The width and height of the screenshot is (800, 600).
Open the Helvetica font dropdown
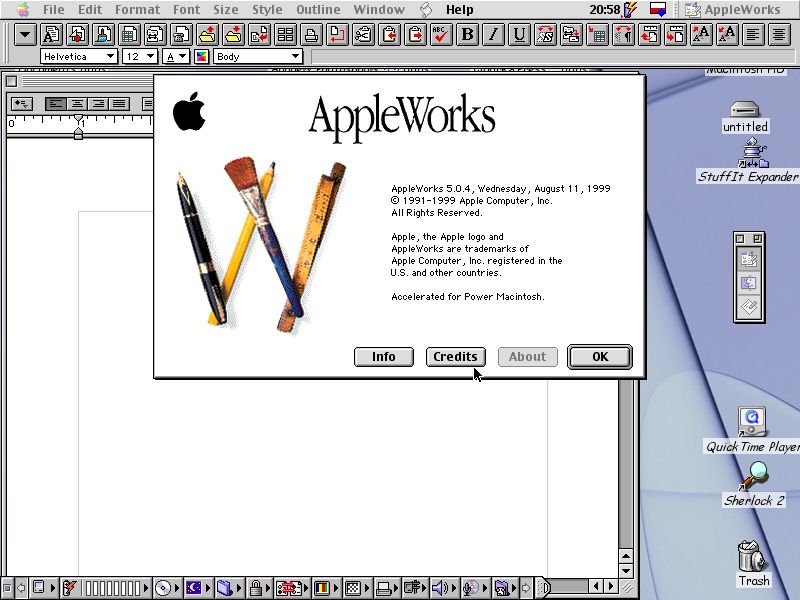(79, 57)
